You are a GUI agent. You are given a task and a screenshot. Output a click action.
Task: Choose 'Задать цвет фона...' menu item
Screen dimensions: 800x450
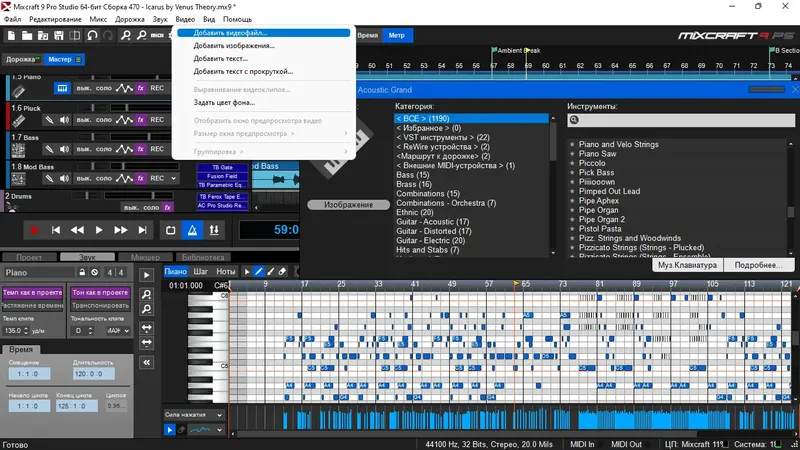[x=263, y=103]
